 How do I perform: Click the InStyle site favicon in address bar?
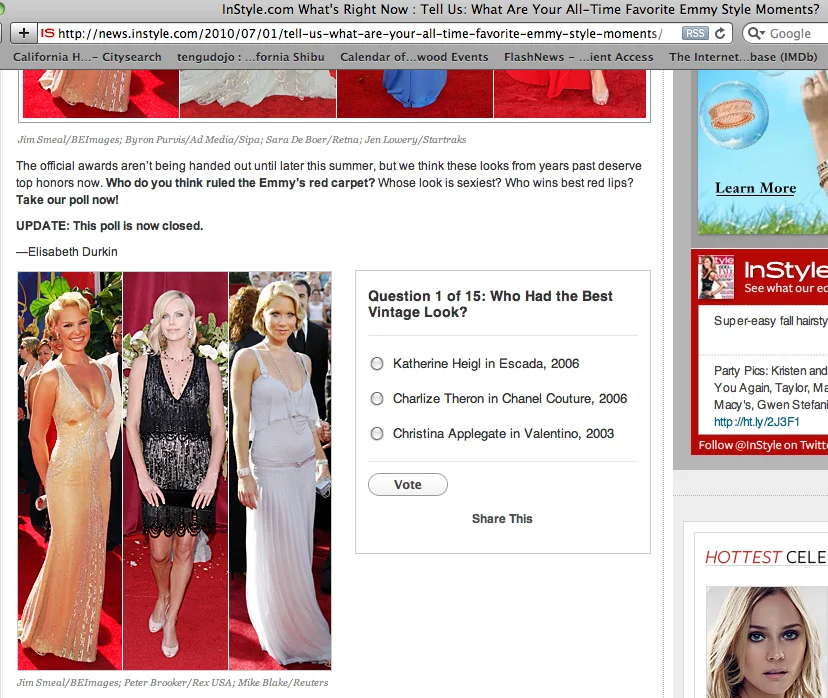click(48, 33)
